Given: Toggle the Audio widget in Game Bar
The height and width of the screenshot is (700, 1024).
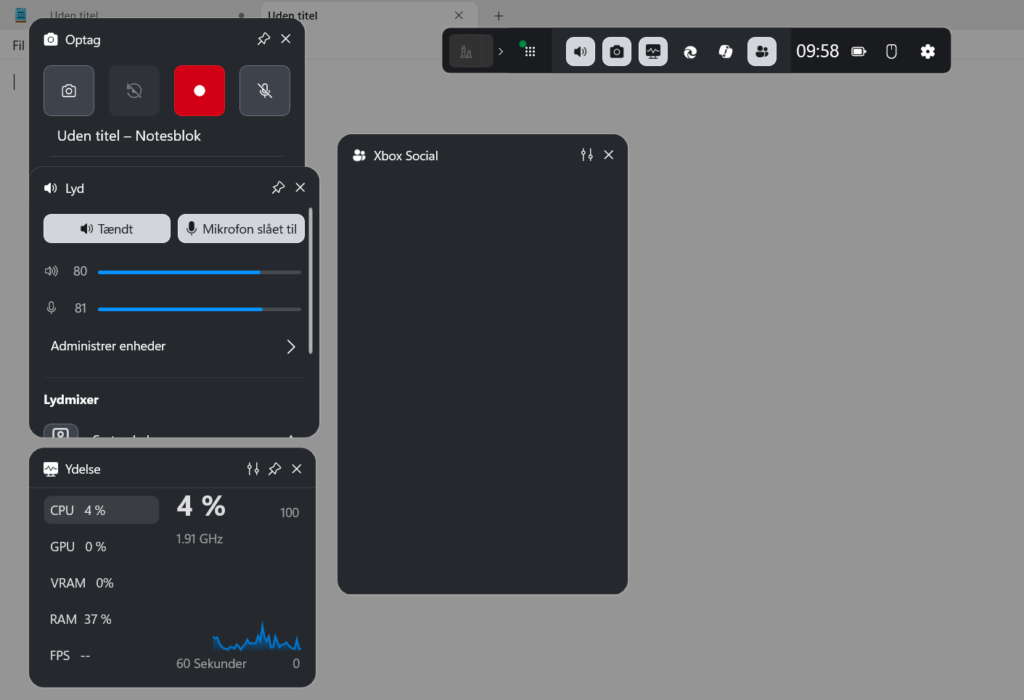Looking at the screenshot, I should 580,52.
